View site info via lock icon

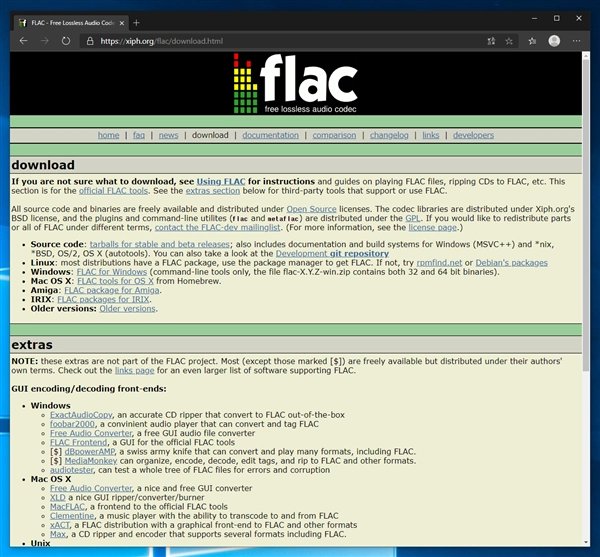point(90,41)
